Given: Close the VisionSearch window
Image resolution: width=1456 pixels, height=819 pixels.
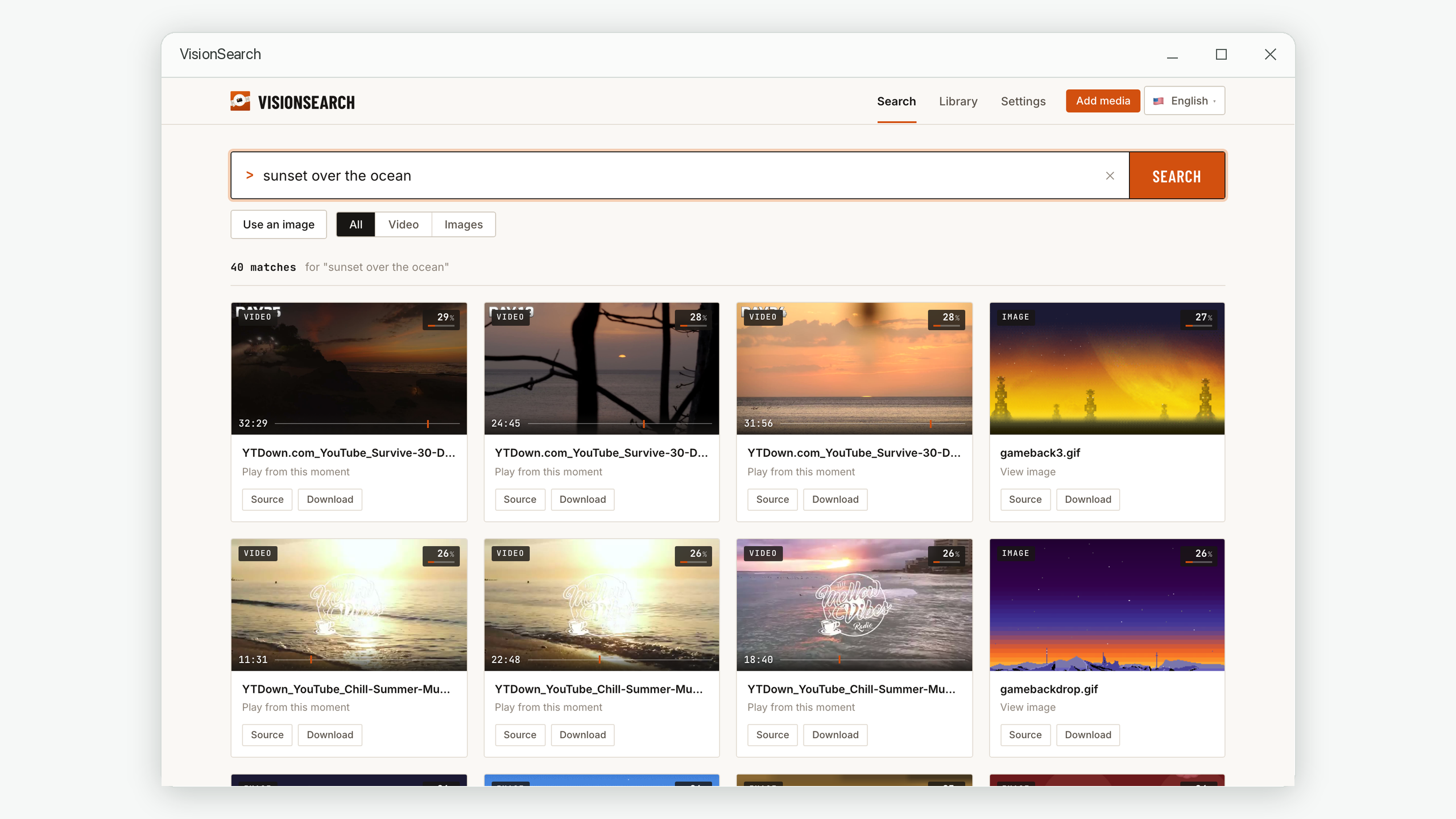Looking at the screenshot, I should [1270, 54].
